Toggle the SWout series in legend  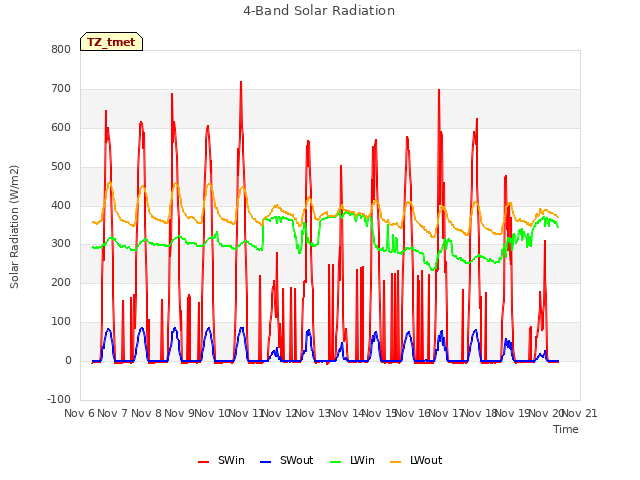point(287,460)
